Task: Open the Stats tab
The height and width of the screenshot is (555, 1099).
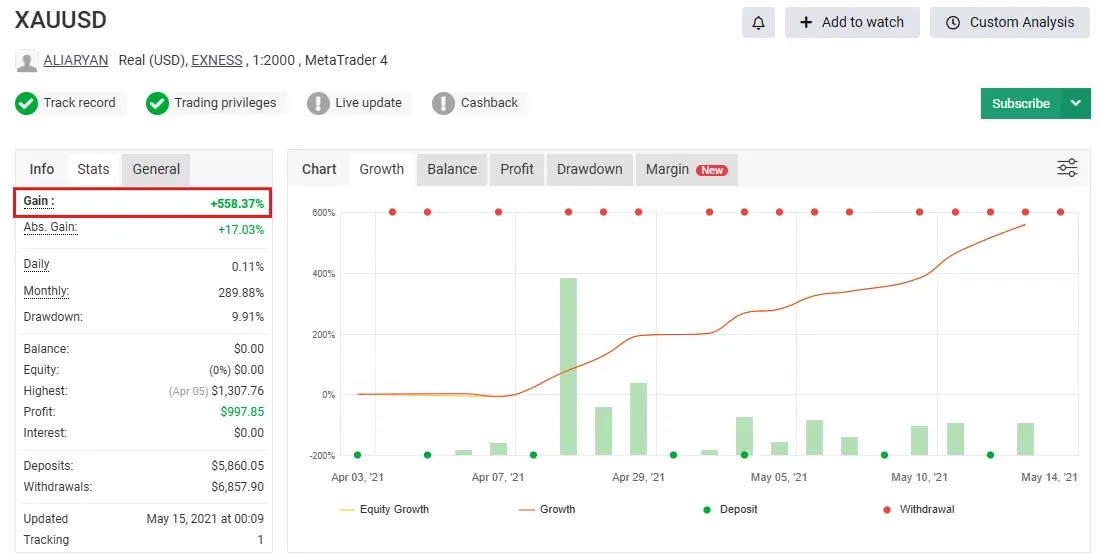Action: pyautogui.click(x=93, y=169)
